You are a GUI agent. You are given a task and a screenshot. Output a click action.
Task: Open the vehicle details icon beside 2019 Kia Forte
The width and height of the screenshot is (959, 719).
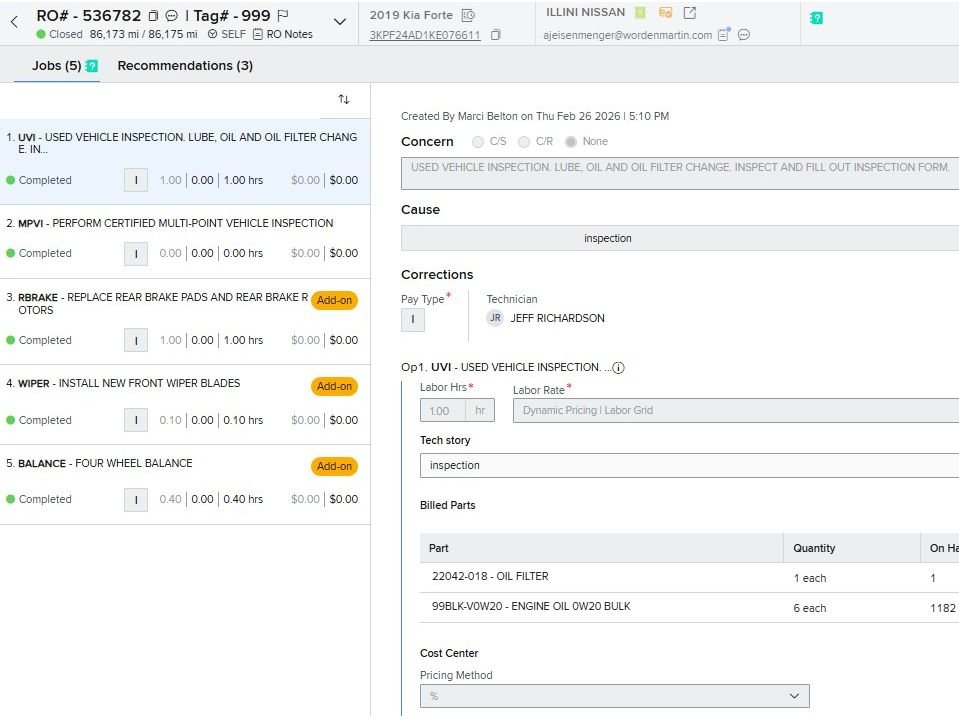(468, 15)
